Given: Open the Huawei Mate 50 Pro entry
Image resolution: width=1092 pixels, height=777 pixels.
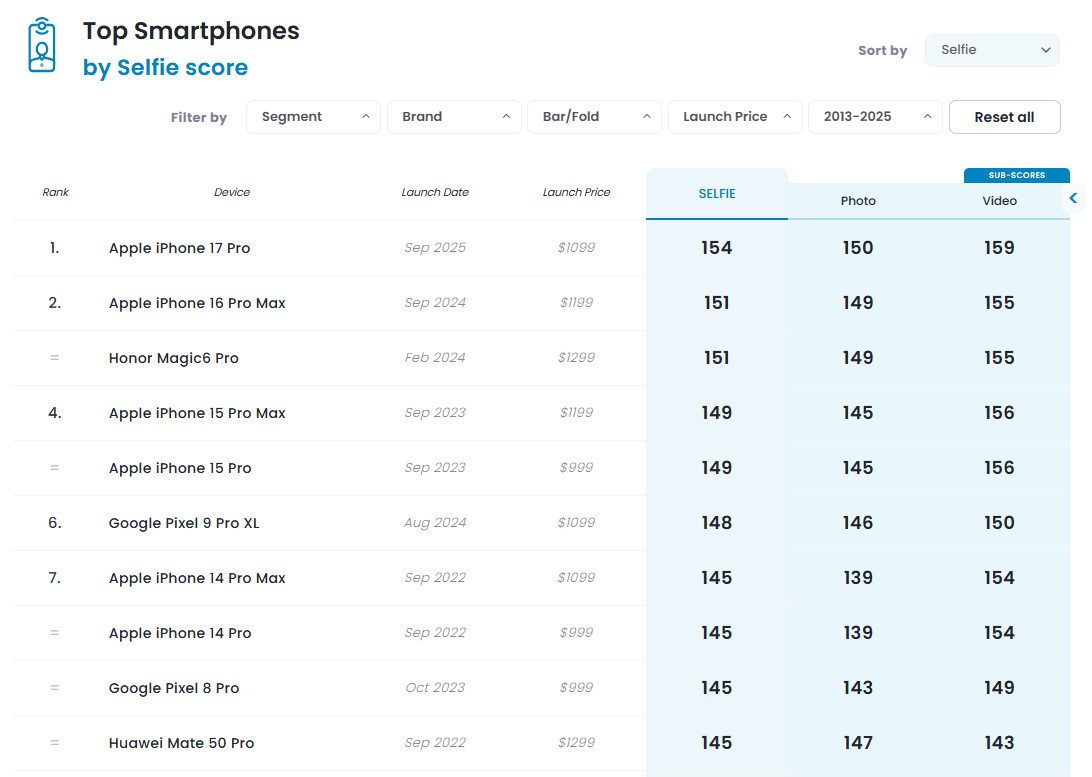Looking at the screenshot, I should (x=181, y=743).
